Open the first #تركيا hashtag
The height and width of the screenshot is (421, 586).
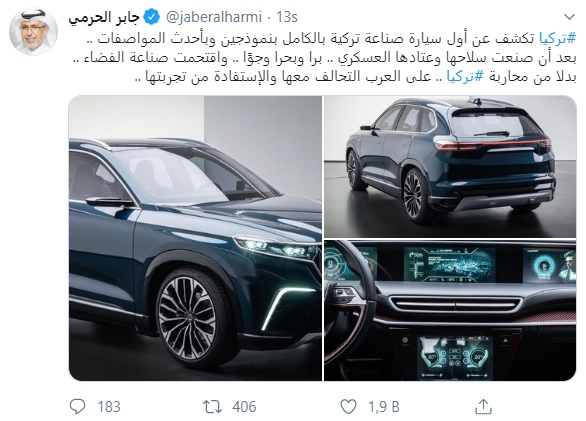click(557, 38)
